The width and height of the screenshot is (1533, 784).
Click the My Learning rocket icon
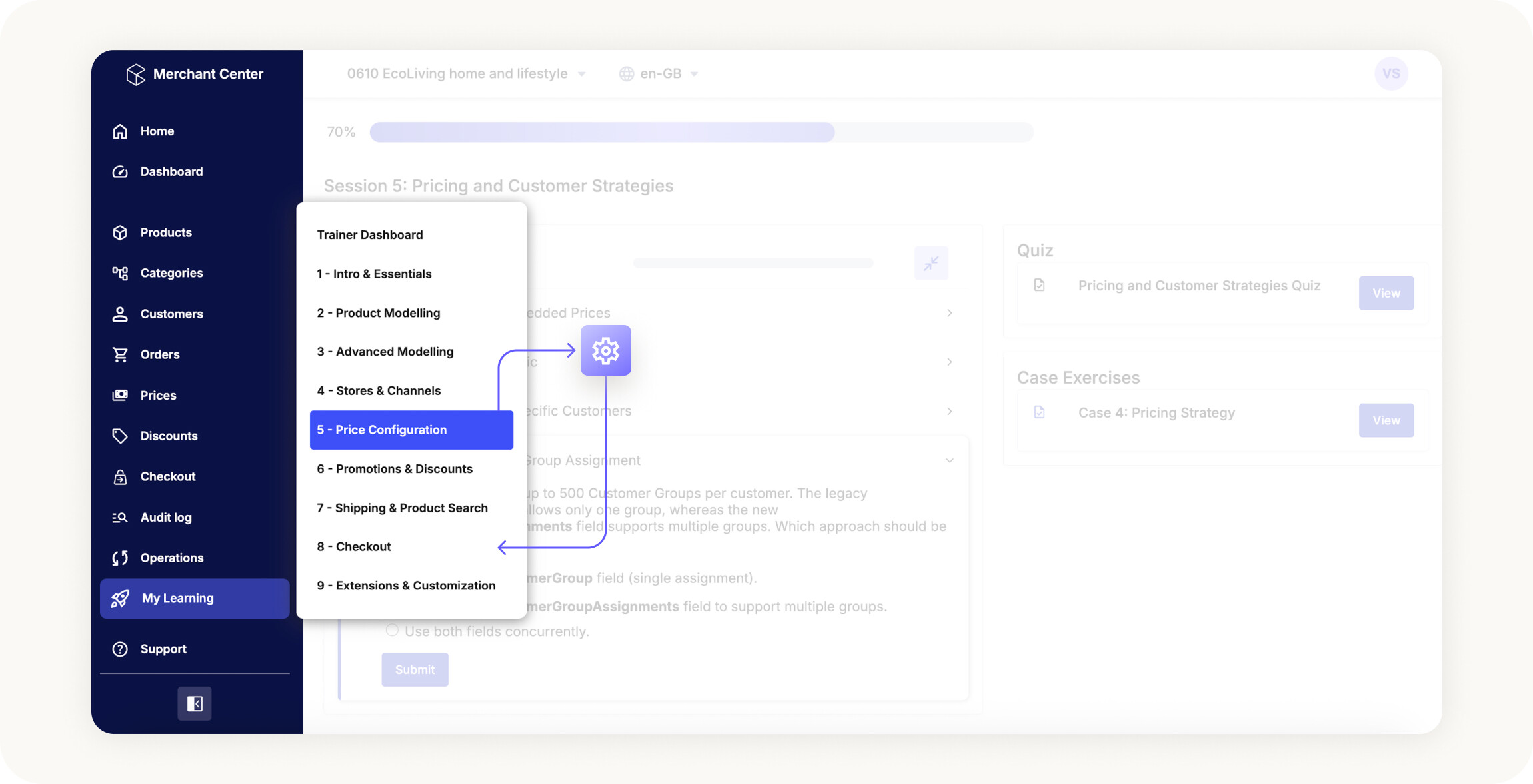(120, 598)
